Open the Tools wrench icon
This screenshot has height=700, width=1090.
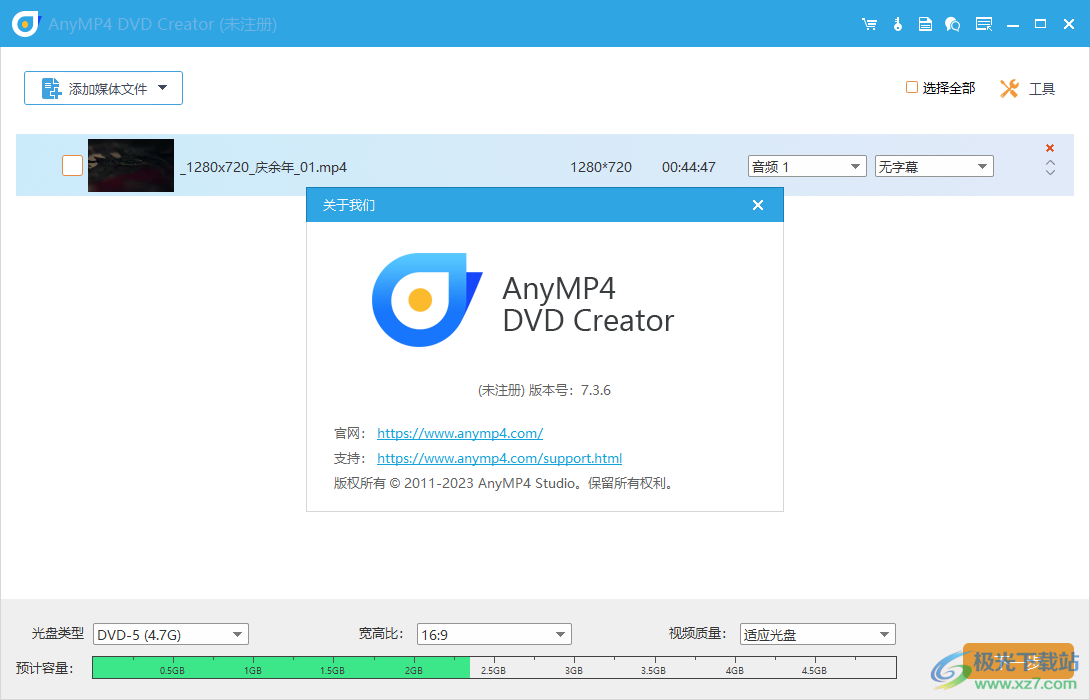[x=1009, y=88]
